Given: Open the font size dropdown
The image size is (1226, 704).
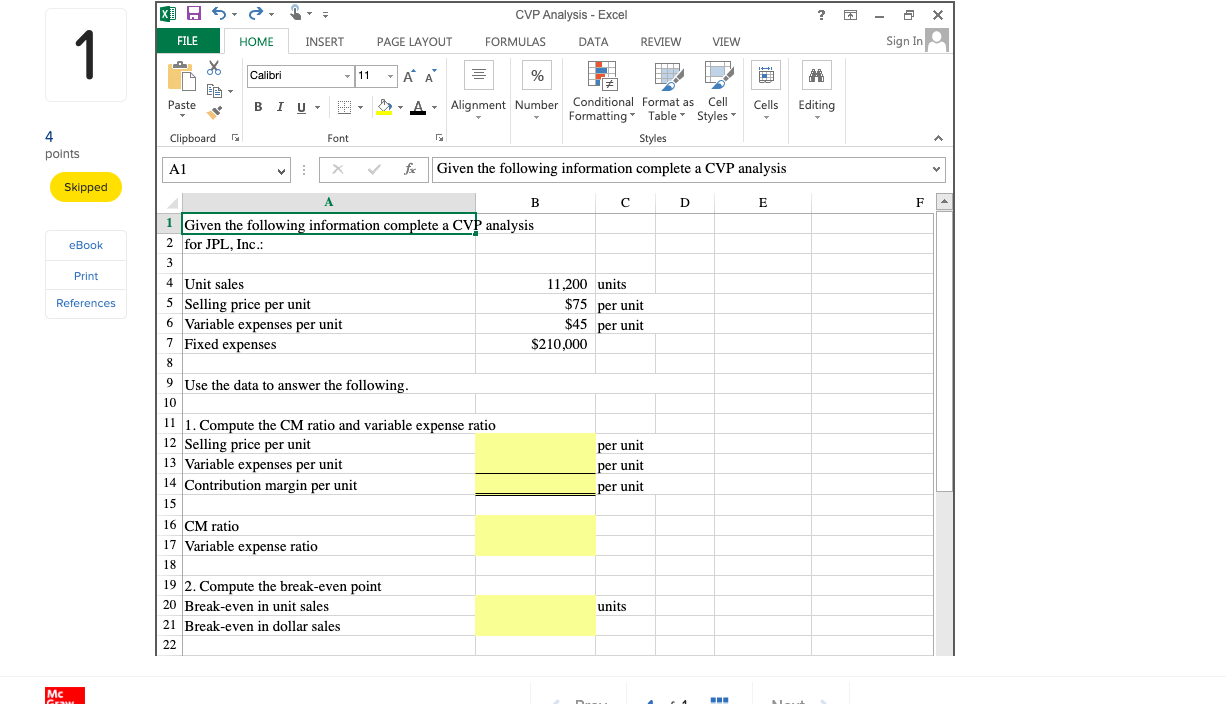Looking at the screenshot, I should [x=390, y=76].
